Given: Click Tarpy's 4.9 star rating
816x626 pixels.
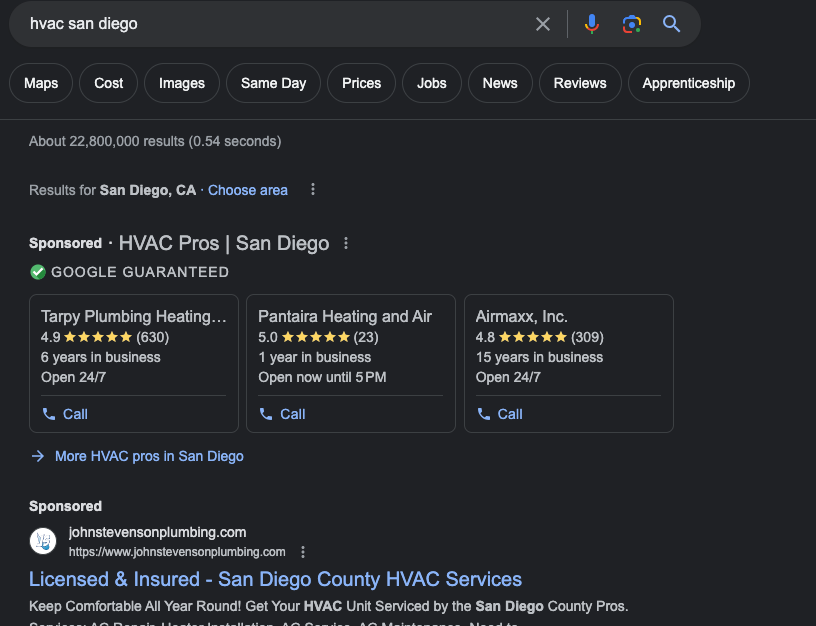Looking at the screenshot, I should (x=105, y=337).
